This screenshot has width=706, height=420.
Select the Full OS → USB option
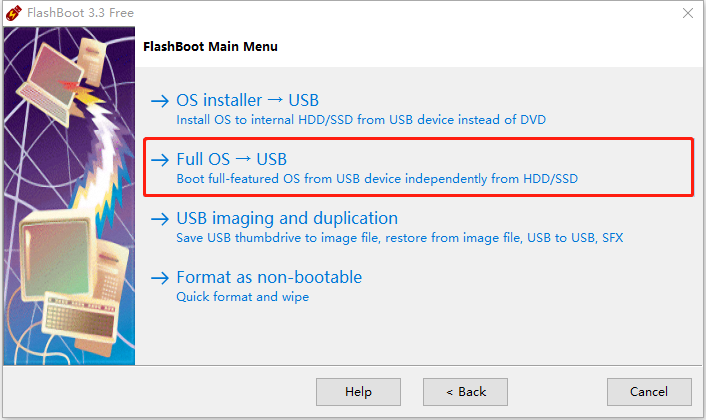231,159
